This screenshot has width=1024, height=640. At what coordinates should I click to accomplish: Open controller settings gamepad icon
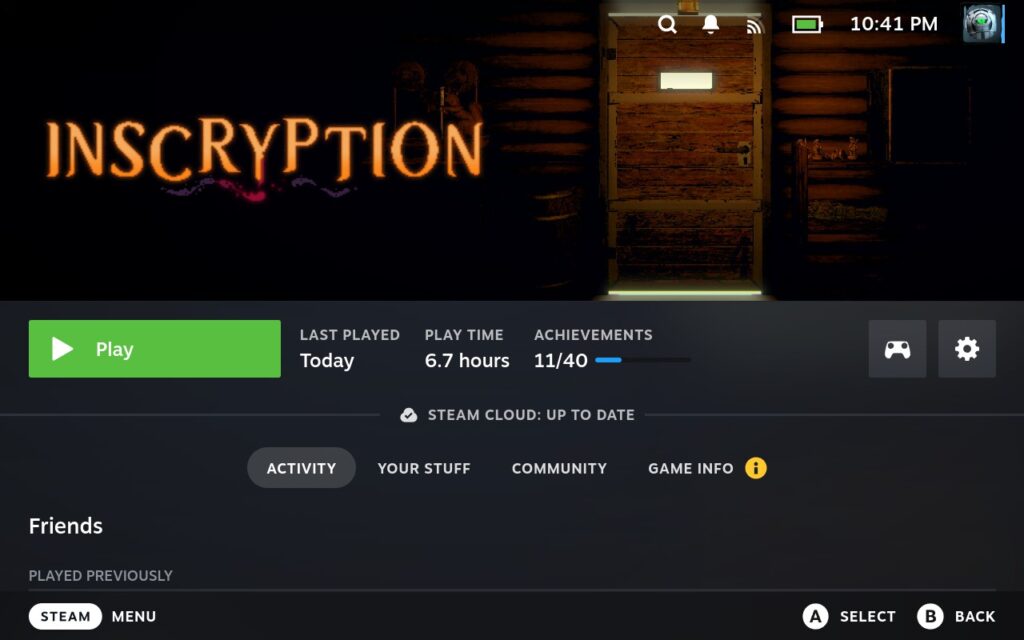[x=897, y=349]
